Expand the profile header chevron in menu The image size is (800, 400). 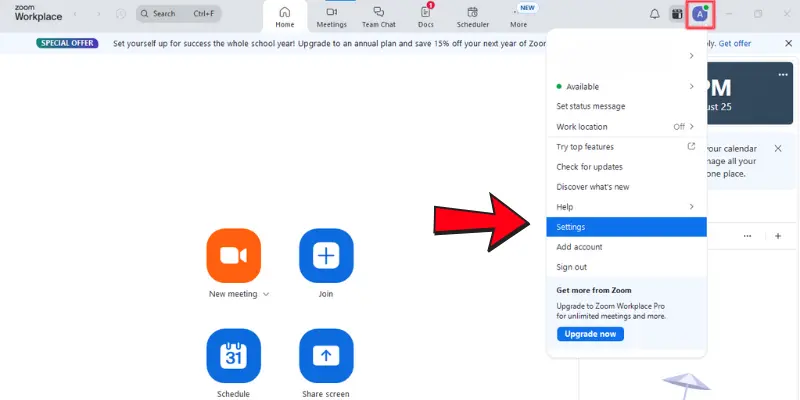tap(691, 56)
